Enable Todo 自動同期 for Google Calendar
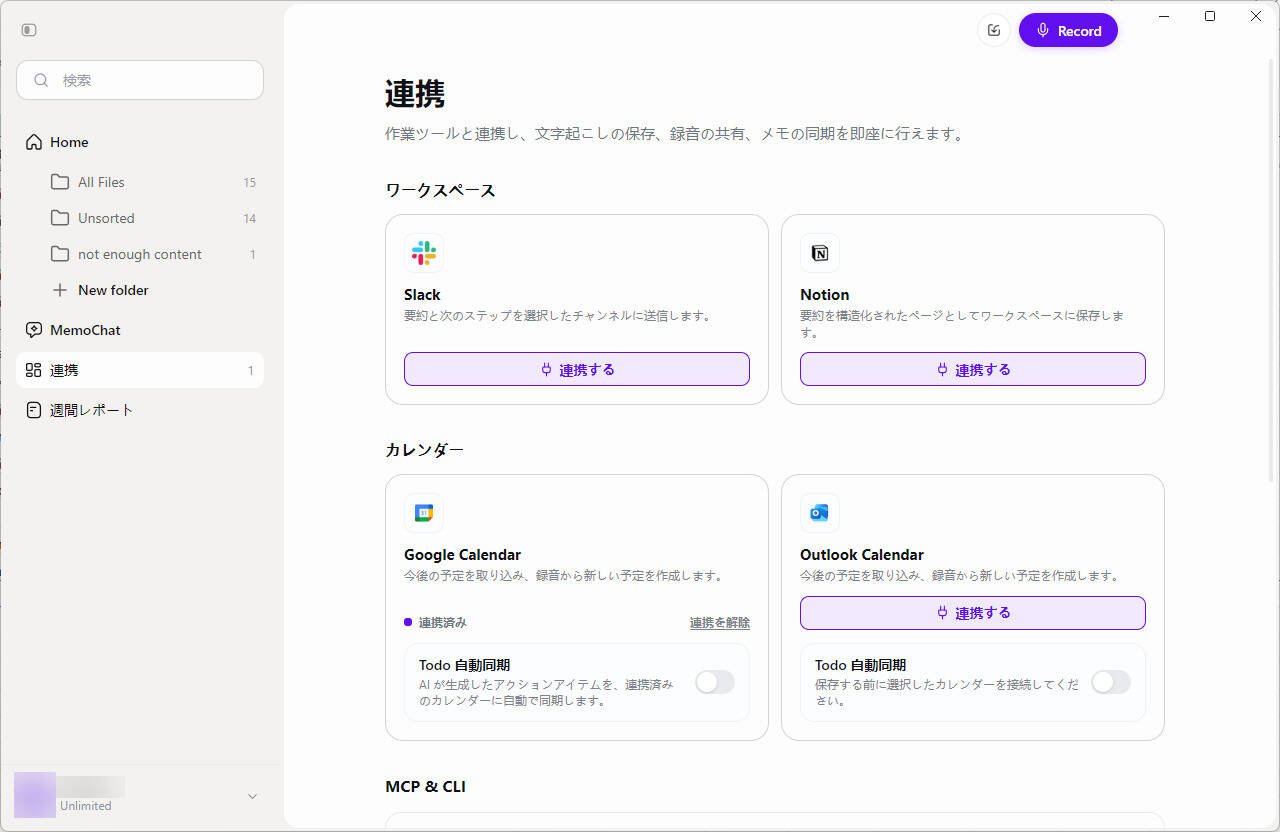Image resolution: width=1280 pixels, height=832 pixels. [x=715, y=682]
